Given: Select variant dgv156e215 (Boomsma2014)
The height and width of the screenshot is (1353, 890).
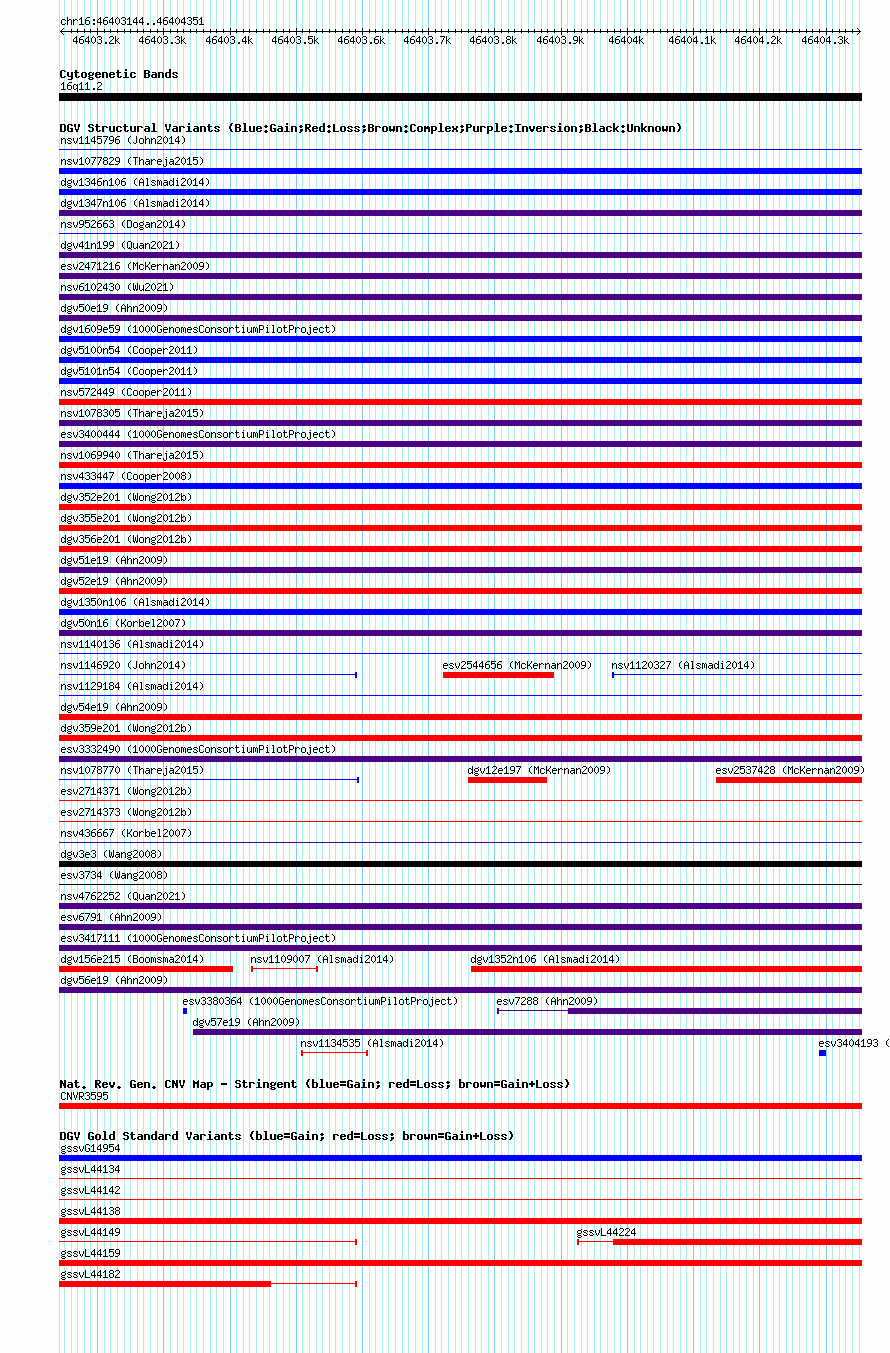Looking at the screenshot, I should [x=146, y=969].
